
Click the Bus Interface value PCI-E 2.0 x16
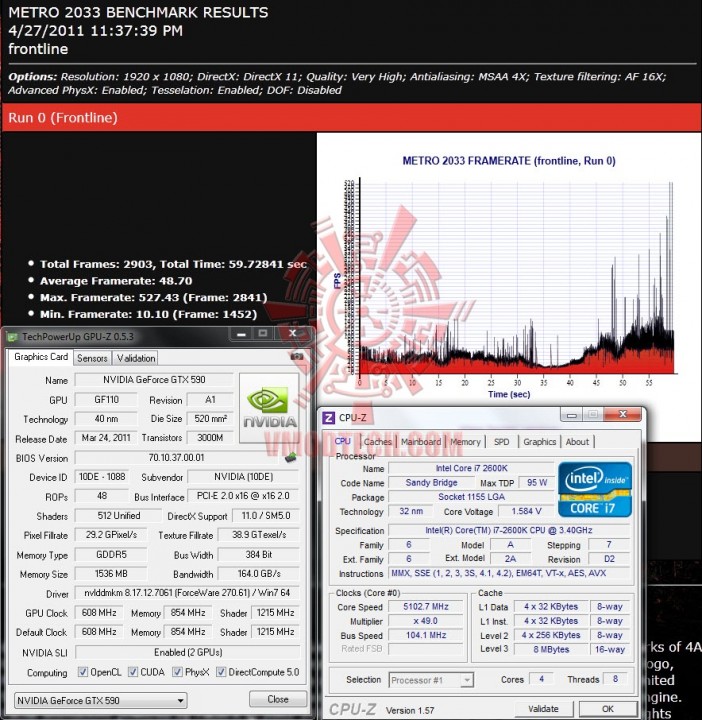243,496
